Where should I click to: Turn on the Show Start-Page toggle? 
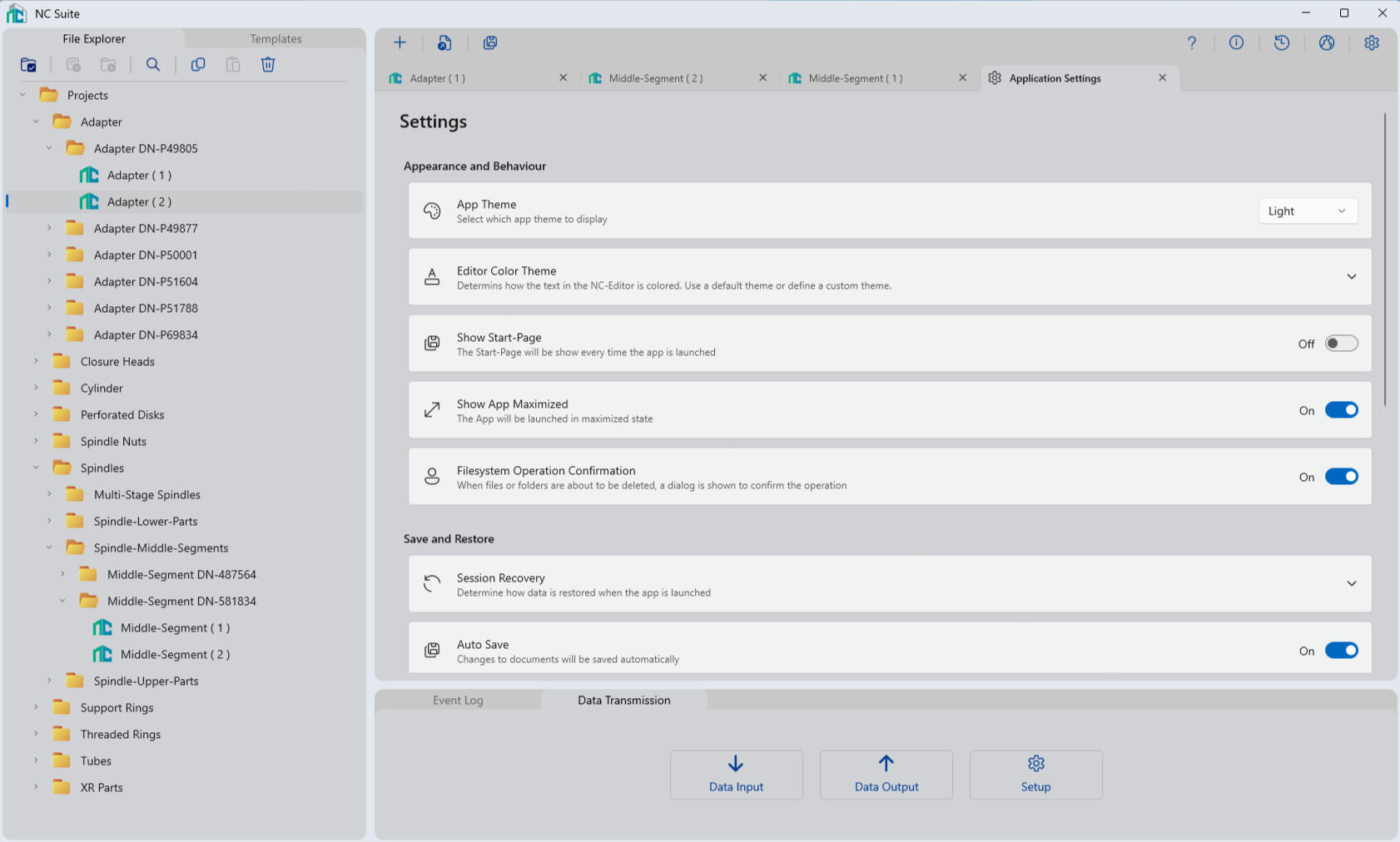(1341, 344)
